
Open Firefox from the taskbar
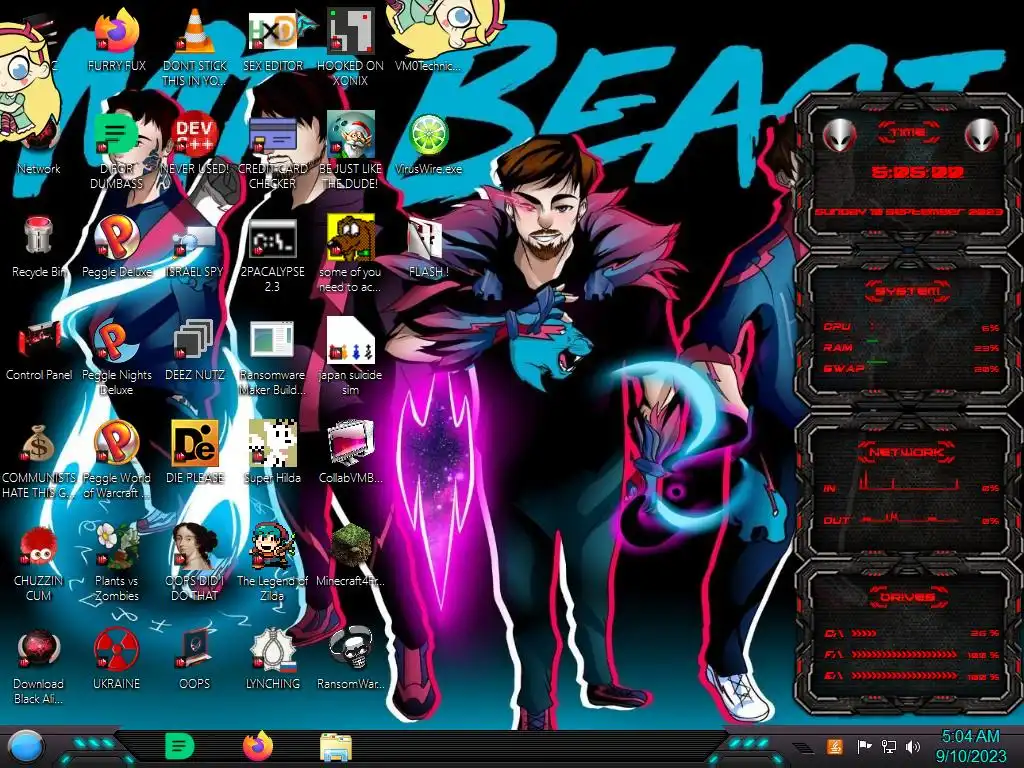click(258, 746)
